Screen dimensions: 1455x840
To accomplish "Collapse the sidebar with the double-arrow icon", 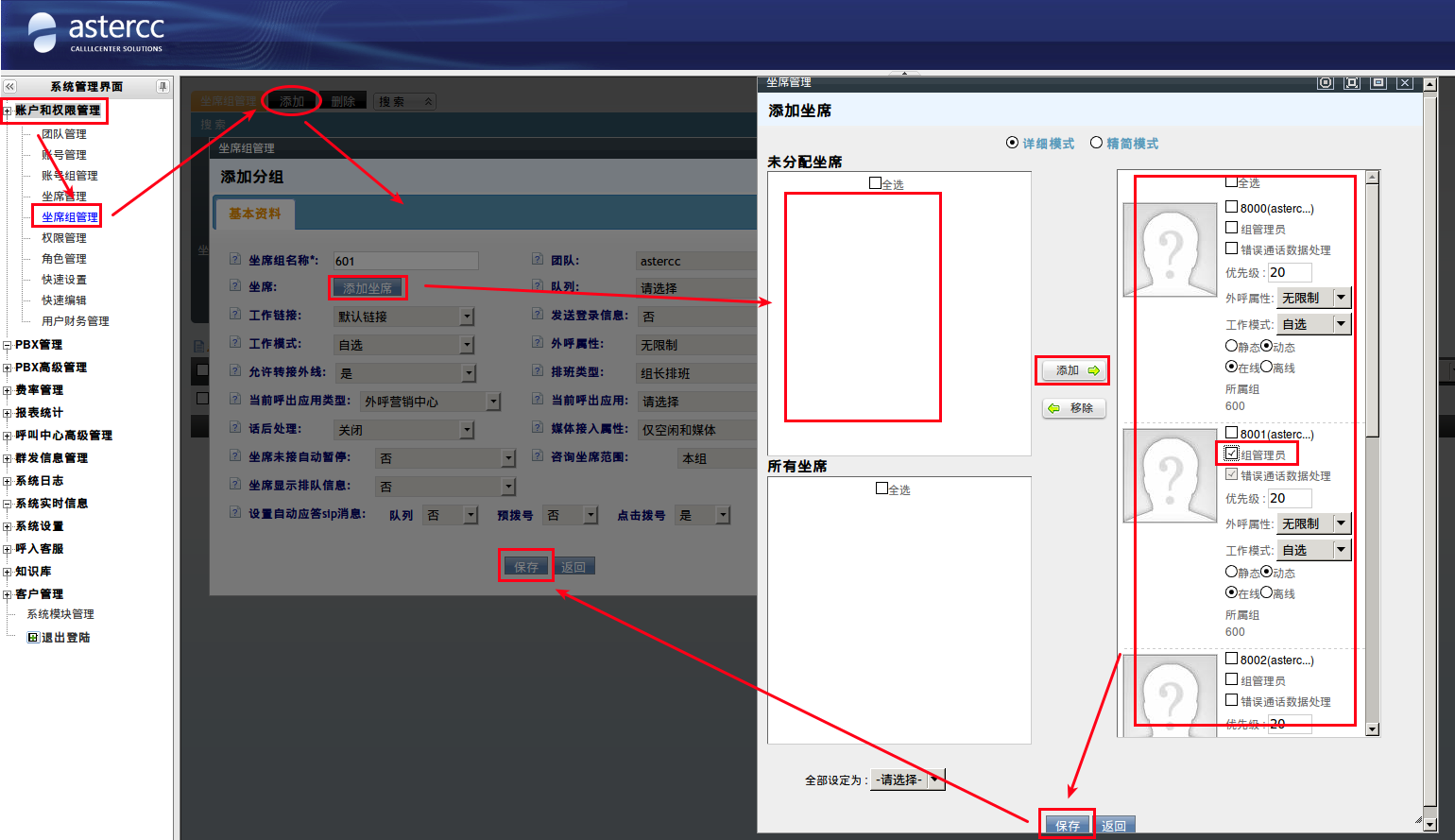I will (10, 86).
